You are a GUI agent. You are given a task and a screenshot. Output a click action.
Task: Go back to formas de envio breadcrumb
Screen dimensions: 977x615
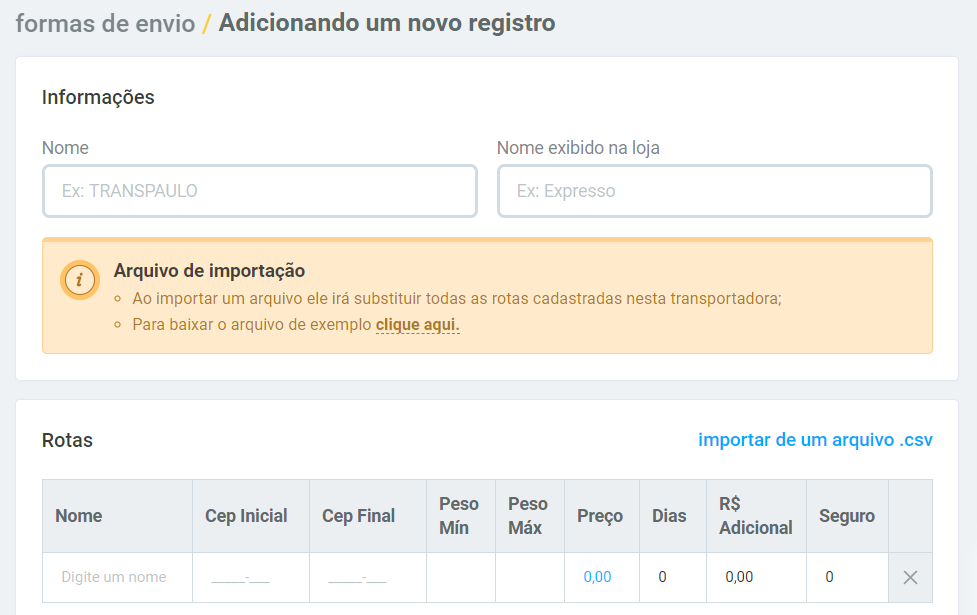pos(105,24)
